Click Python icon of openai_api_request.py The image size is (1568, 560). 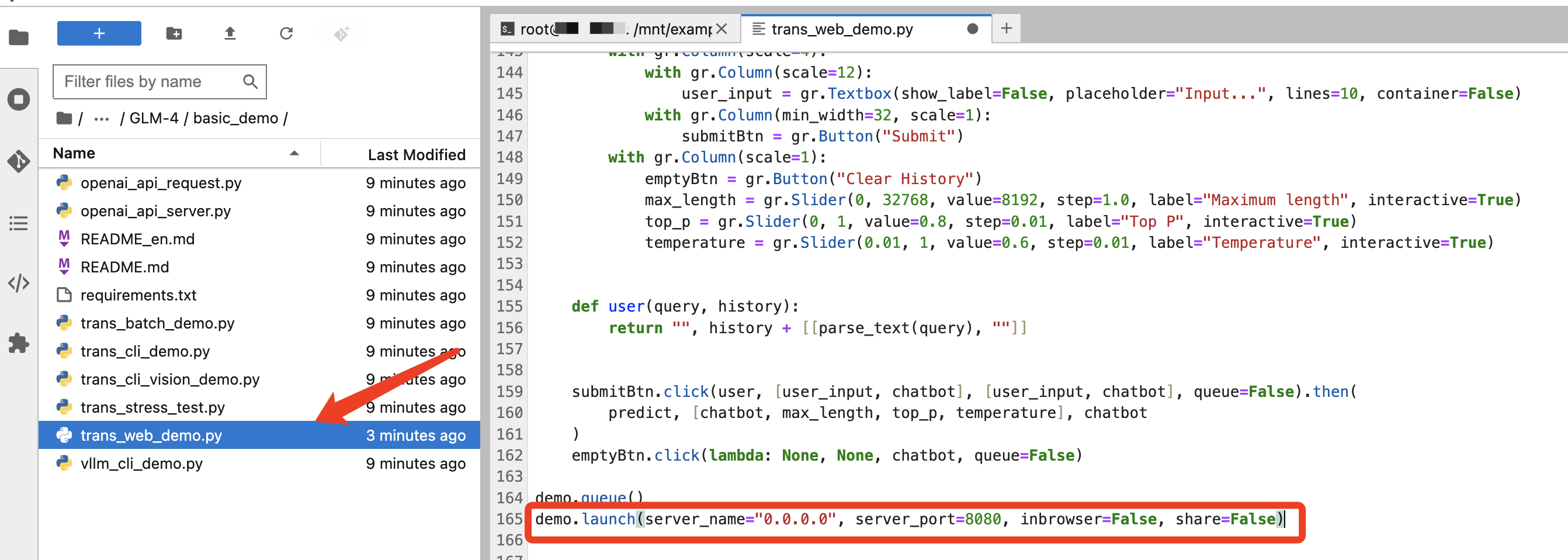(x=64, y=182)
